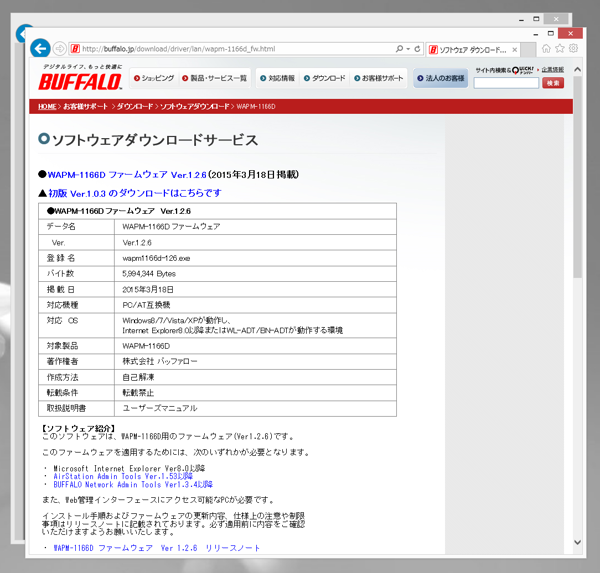
Task: Open the ショッピング menu item
Action: 154,78
